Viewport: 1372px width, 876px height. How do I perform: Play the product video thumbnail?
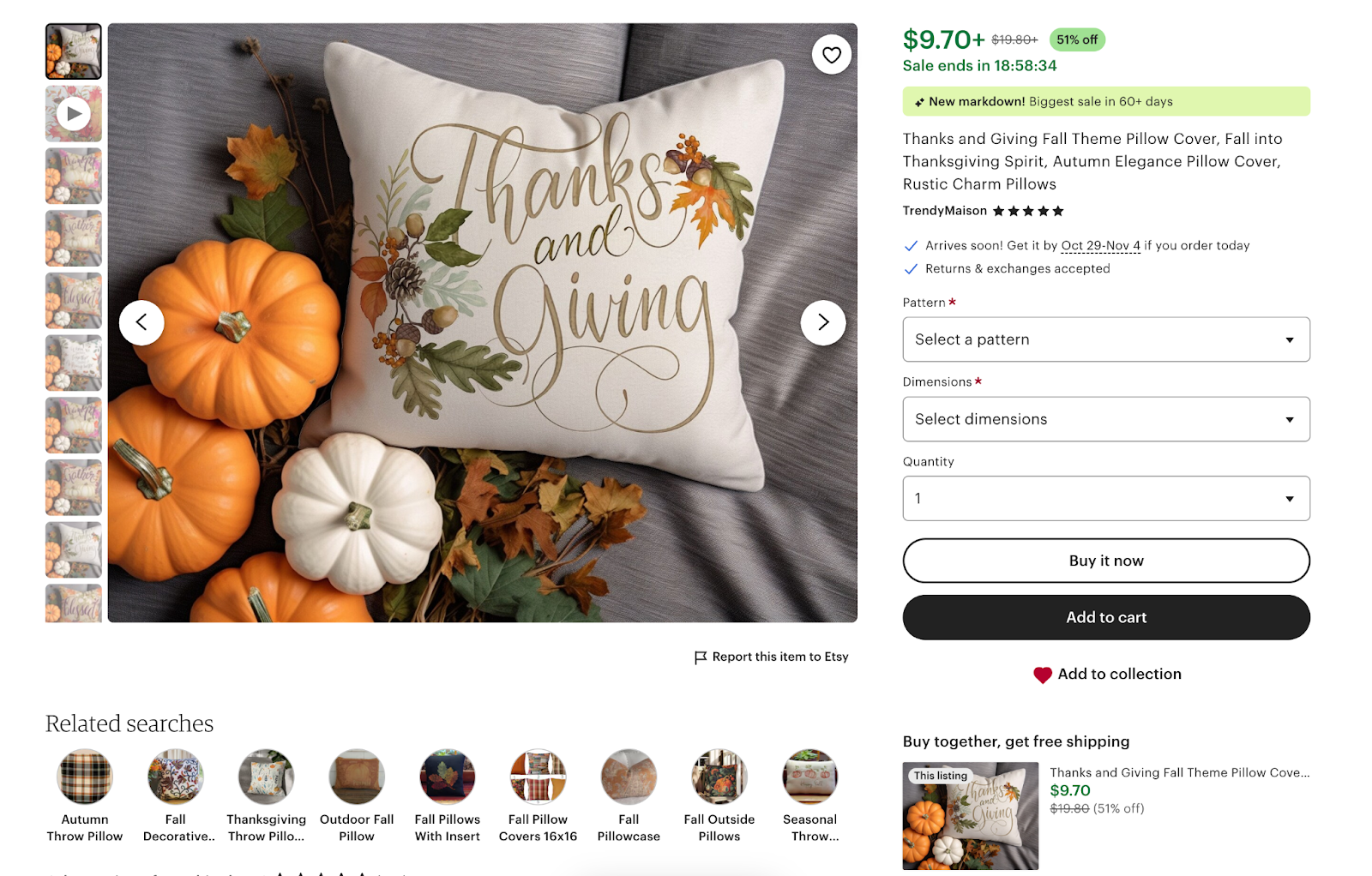[73, 112]
